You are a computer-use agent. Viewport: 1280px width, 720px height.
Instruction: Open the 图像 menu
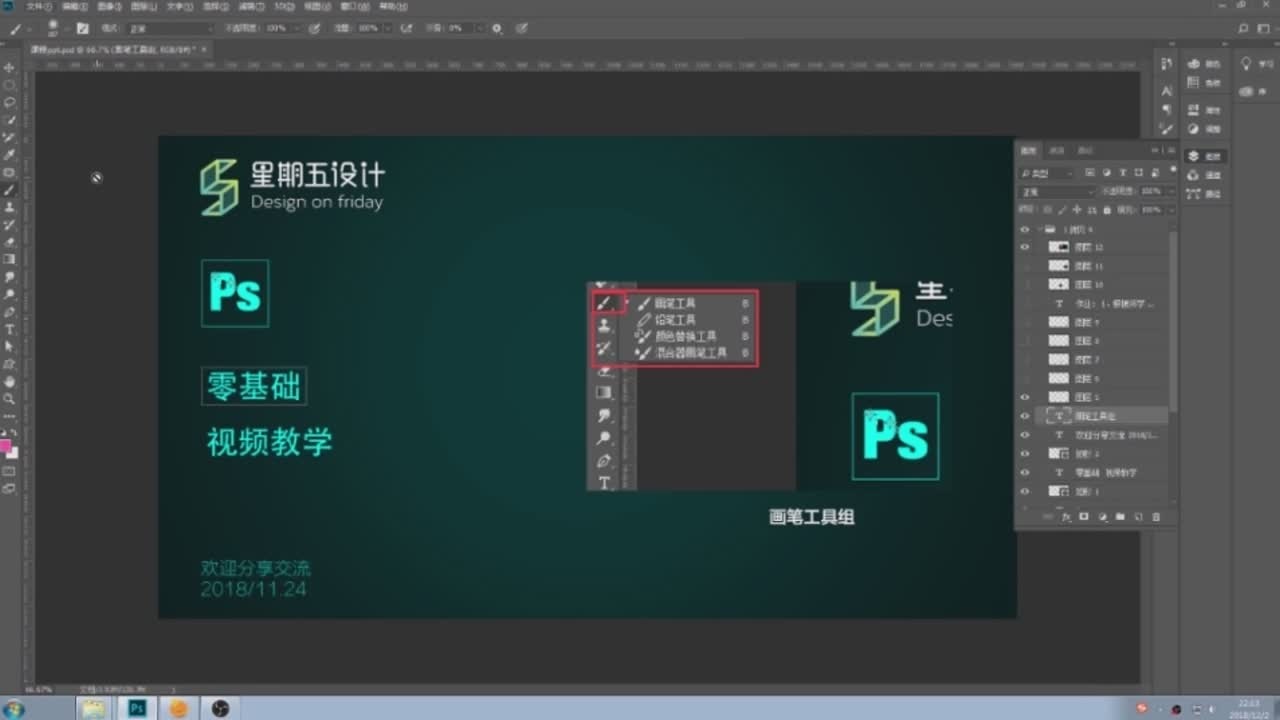coord(109,6)
